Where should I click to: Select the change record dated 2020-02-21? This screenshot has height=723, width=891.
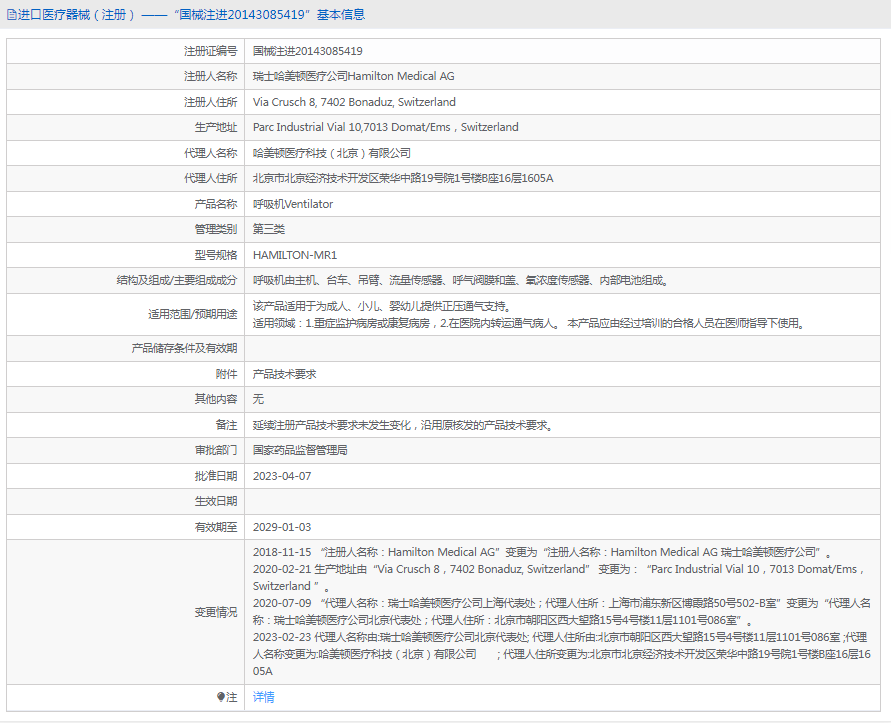point(559,577)
